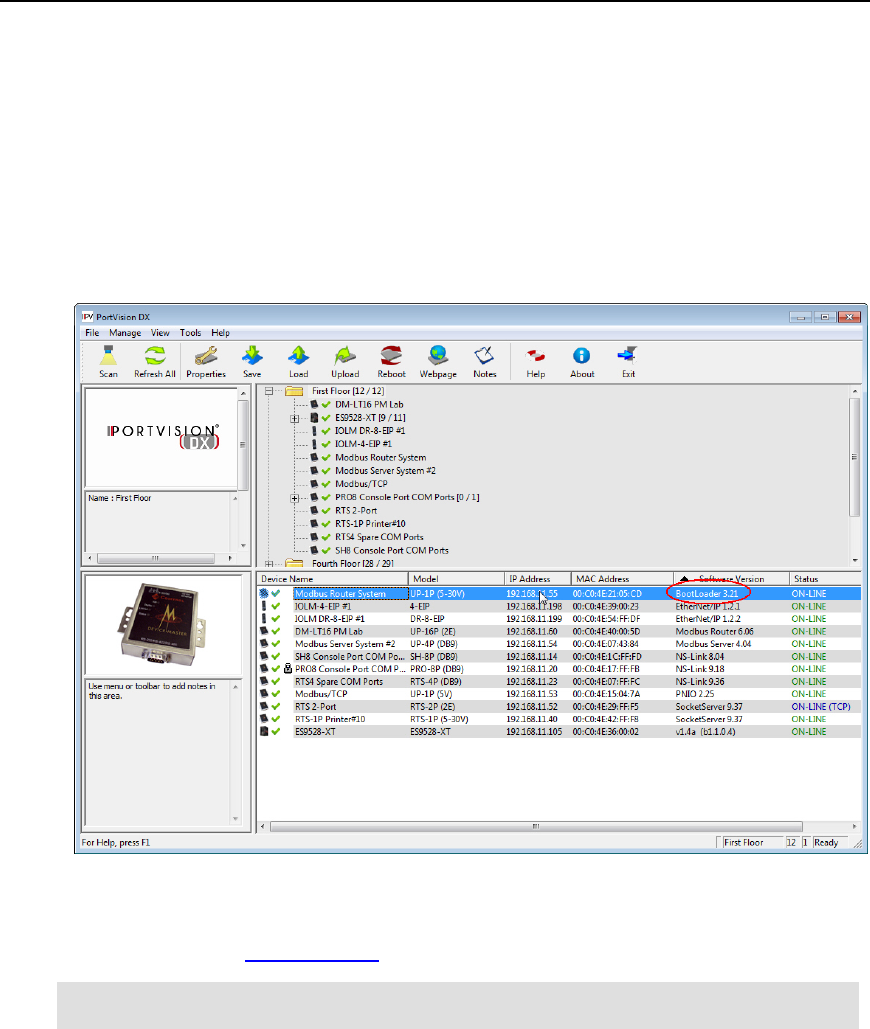The width and height of the screenshot is (870, 1029).
Task: Select Modbus Server System #2 in tree
Action: click(385, 471)
